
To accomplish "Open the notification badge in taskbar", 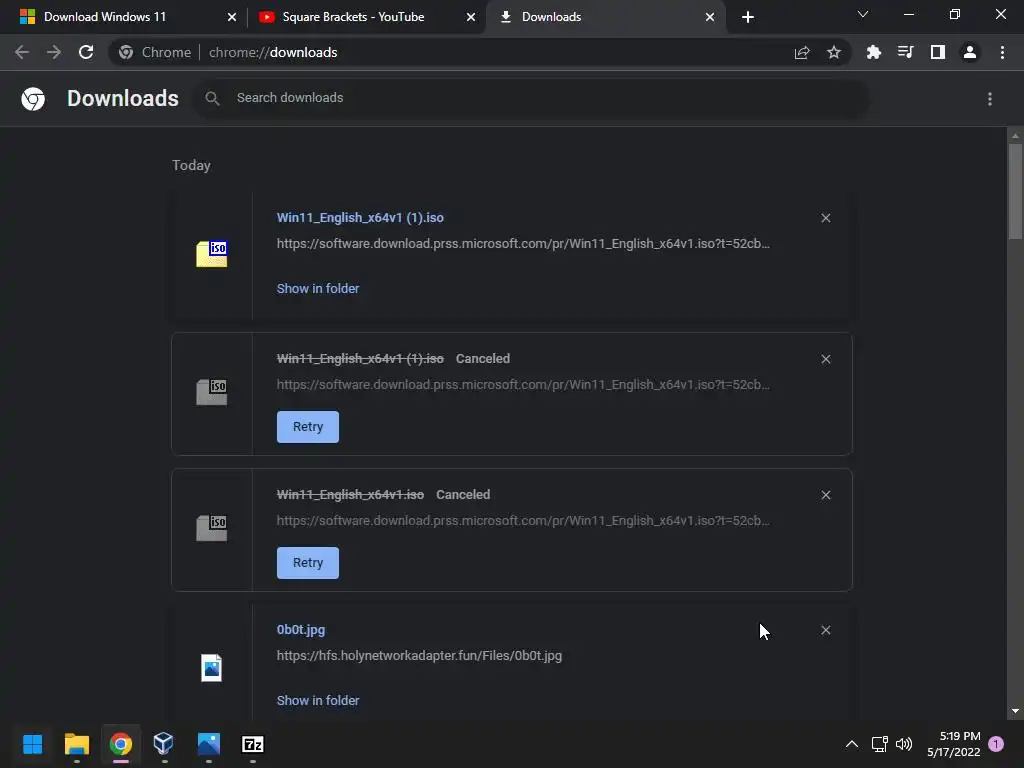I will (x=996, y=744).
